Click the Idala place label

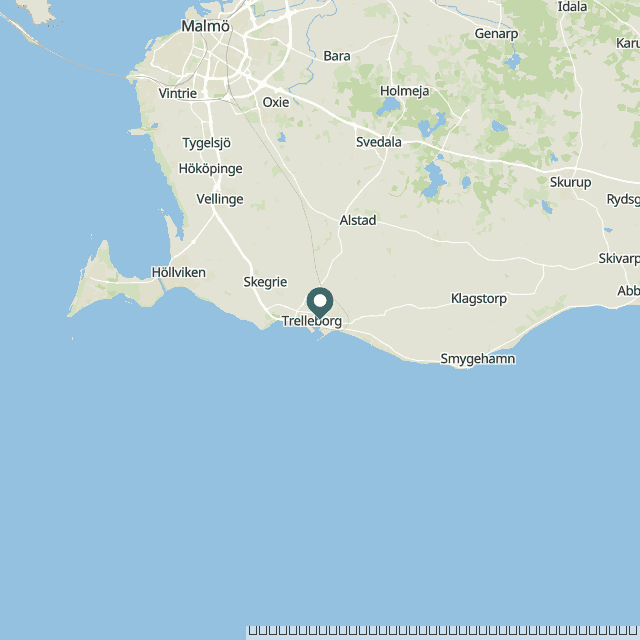point(572,7)
